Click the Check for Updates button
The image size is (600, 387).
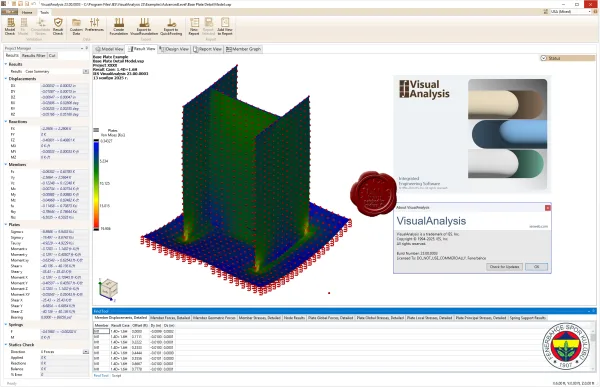(504, 266)
